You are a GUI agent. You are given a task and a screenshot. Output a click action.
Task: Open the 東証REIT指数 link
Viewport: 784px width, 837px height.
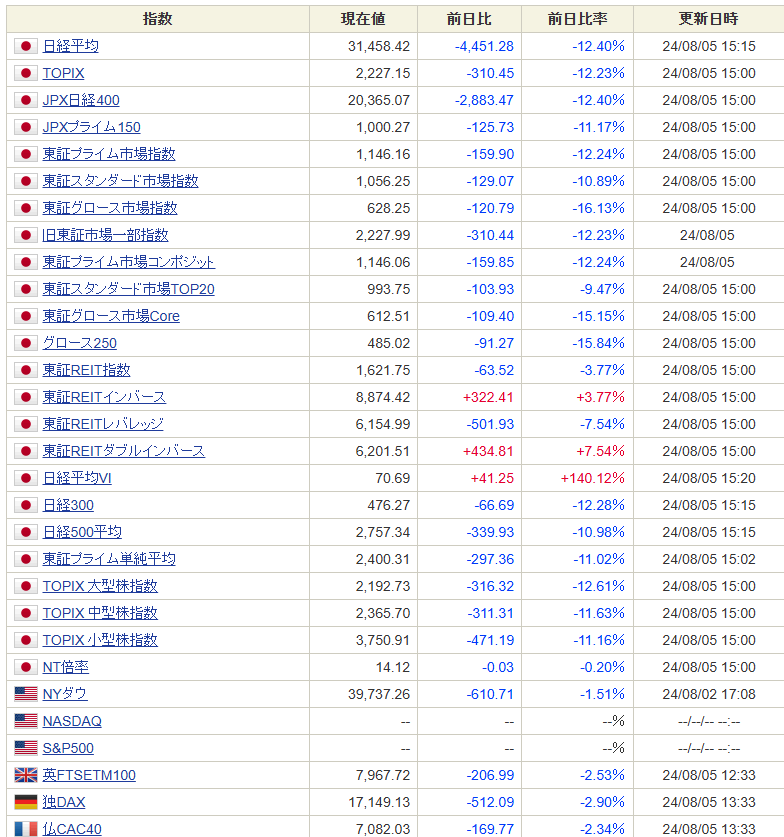coord(86,370)
